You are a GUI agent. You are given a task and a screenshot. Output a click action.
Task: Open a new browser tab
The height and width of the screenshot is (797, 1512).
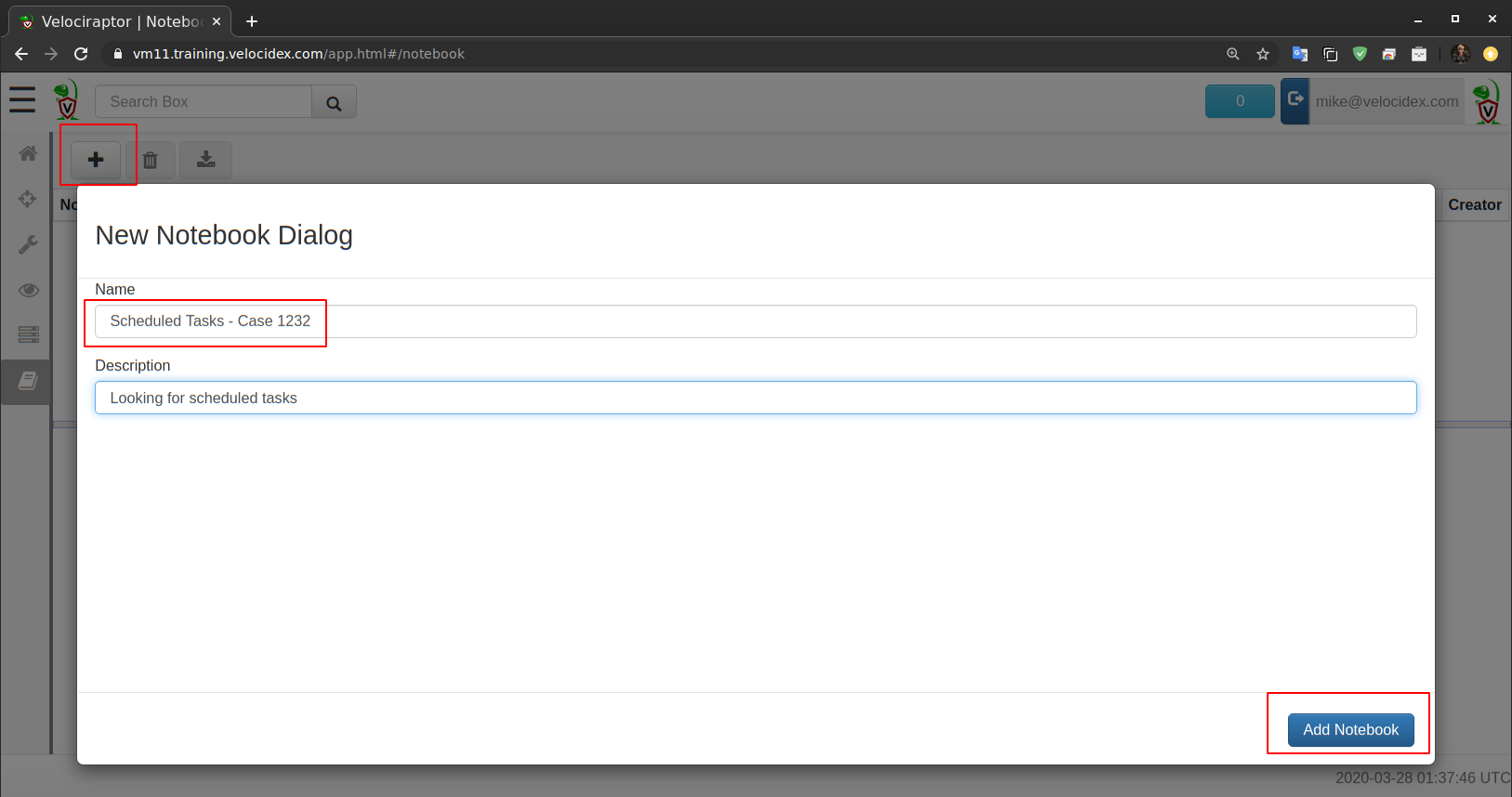pyautogui.click(x=252, y=21)
